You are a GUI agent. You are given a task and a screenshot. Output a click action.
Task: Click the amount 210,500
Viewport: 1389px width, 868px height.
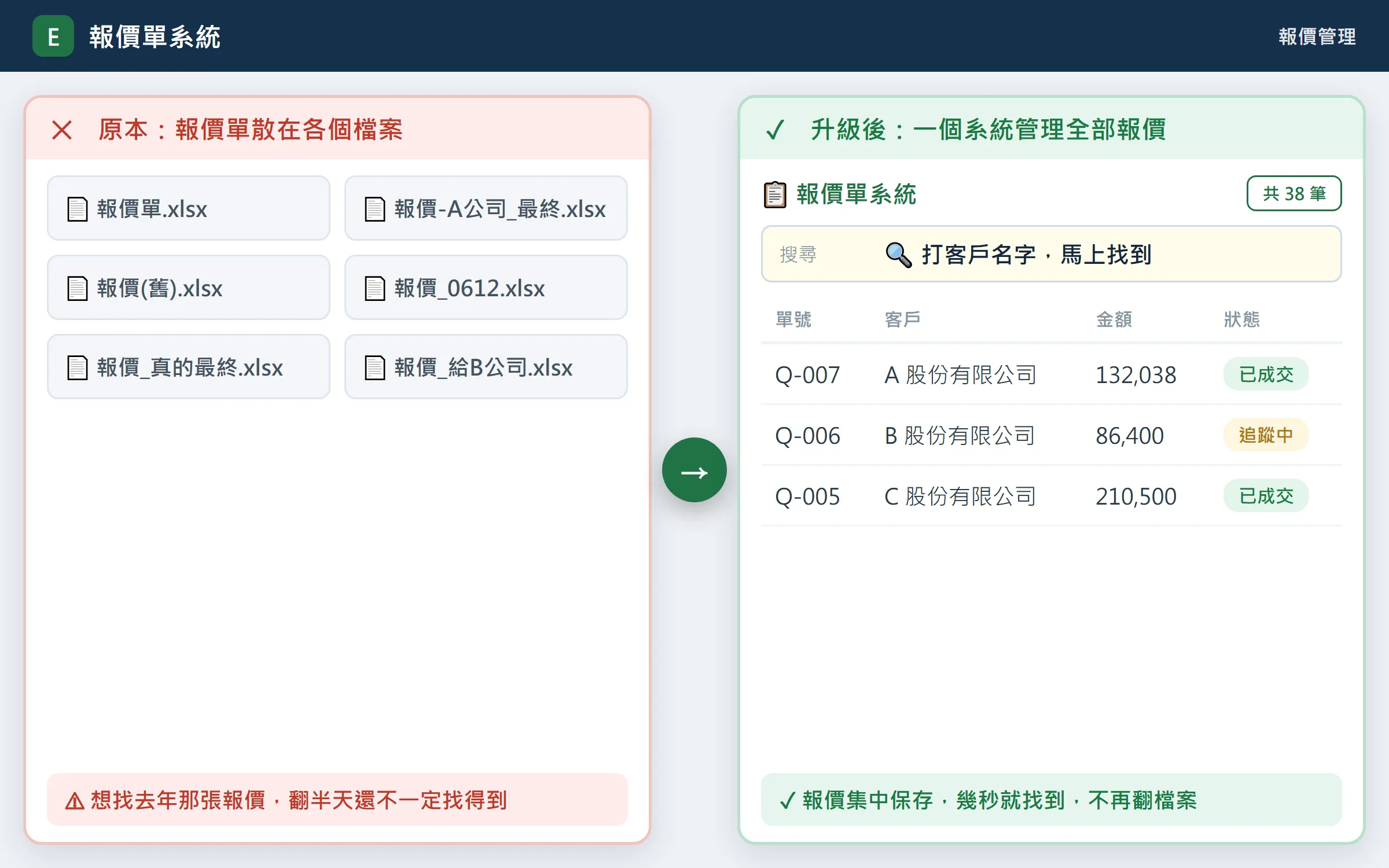[1136, 496]
